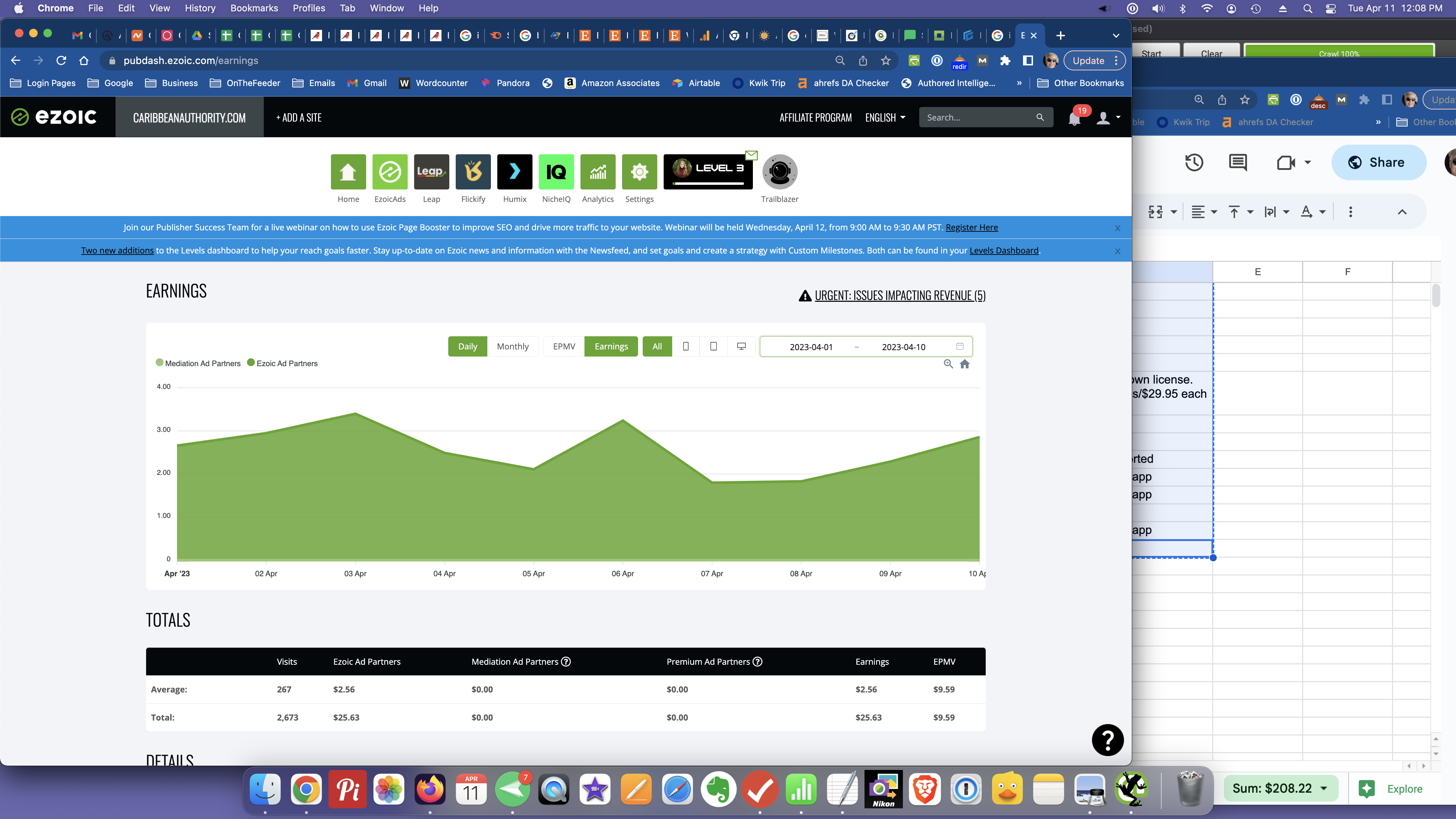Filter chart by mobile phone device

coord(686,347)
